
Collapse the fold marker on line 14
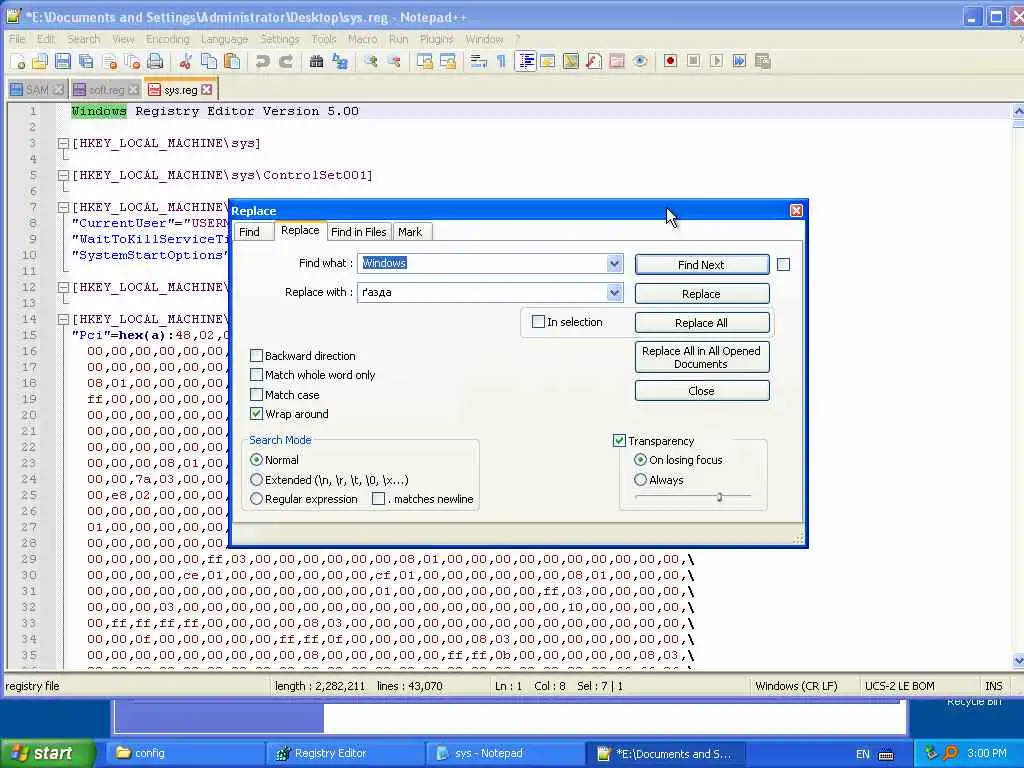[63, 319]
